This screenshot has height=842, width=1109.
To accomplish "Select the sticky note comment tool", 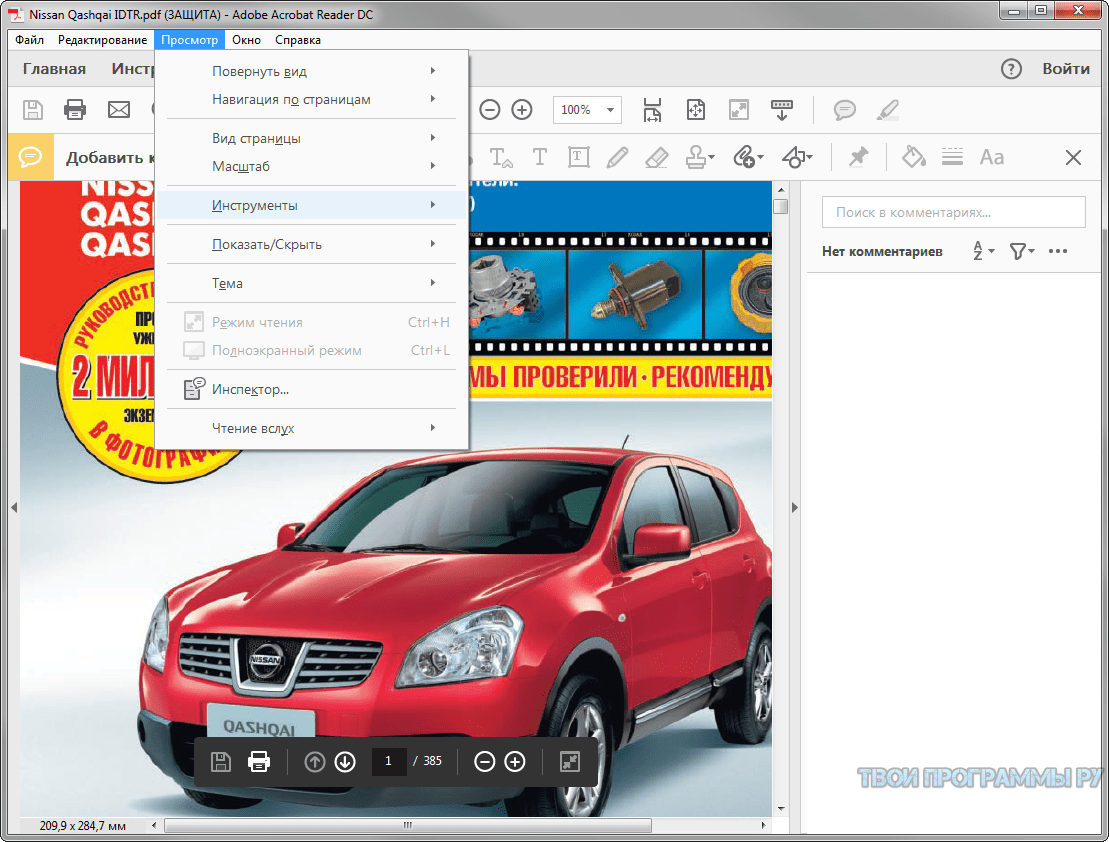I will coord(844,110).
